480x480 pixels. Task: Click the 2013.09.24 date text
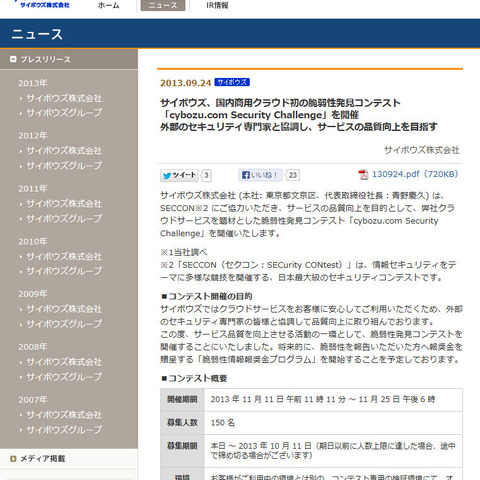[186, 83]
